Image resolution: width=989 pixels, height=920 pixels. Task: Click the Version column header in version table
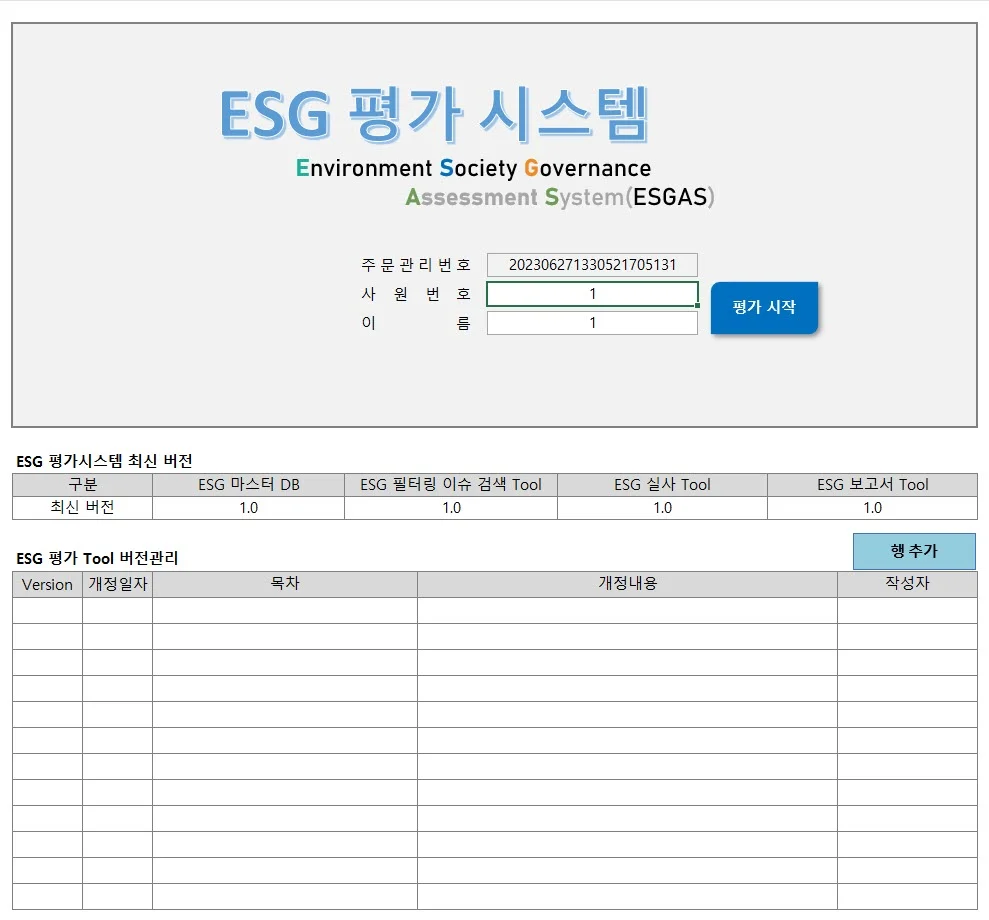[x=45, y=585]
